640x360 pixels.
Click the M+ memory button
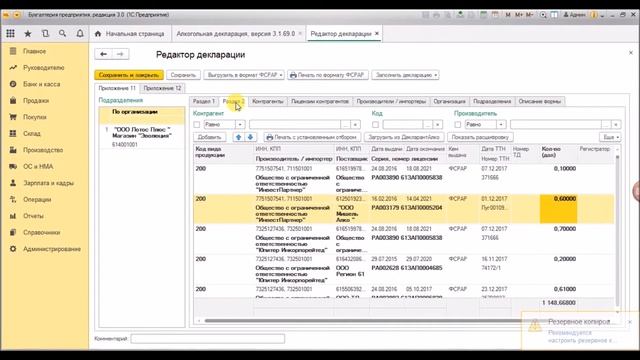[x=519, y=15]
